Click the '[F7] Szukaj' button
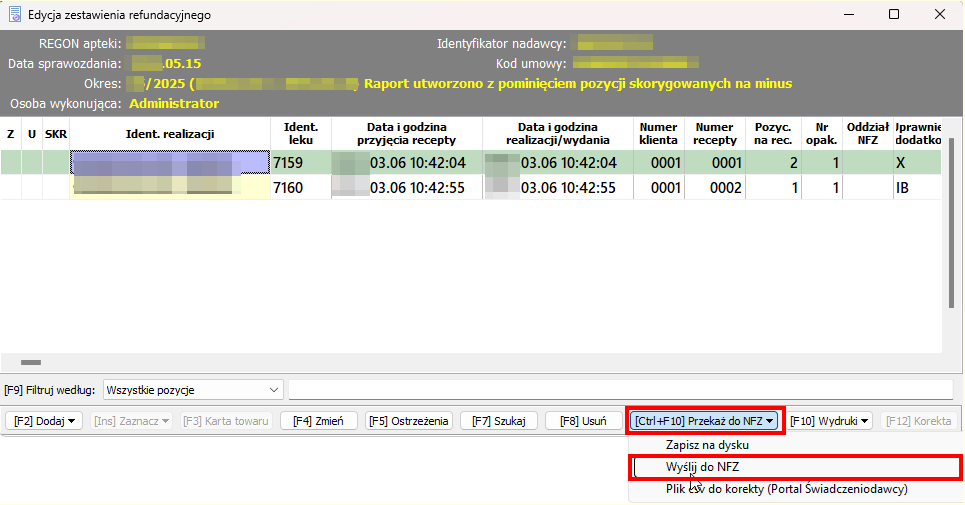This screenshot has width=965, height=505. (x=498, y=421)
